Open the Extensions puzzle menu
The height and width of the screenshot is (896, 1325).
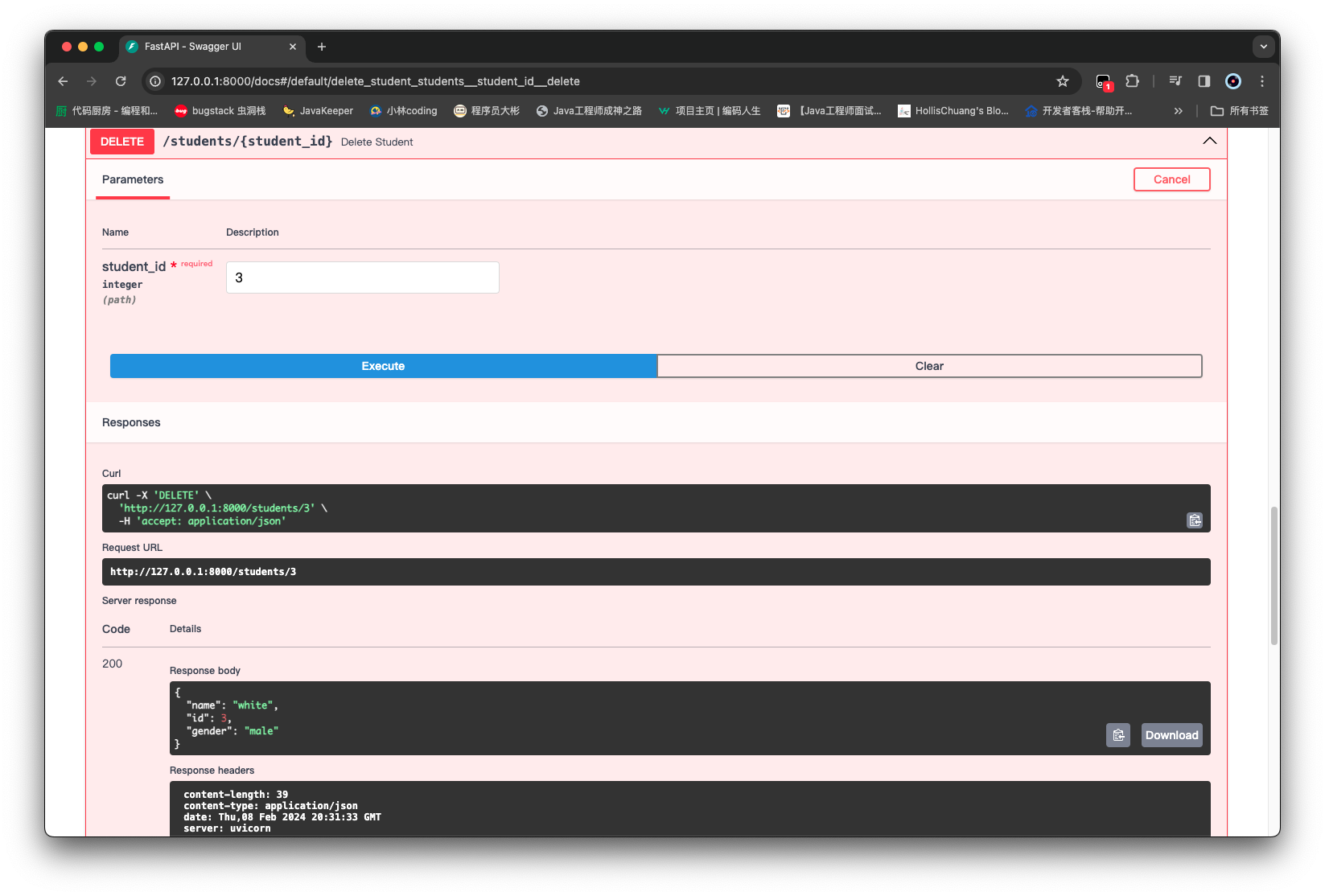click(1132, 81)
